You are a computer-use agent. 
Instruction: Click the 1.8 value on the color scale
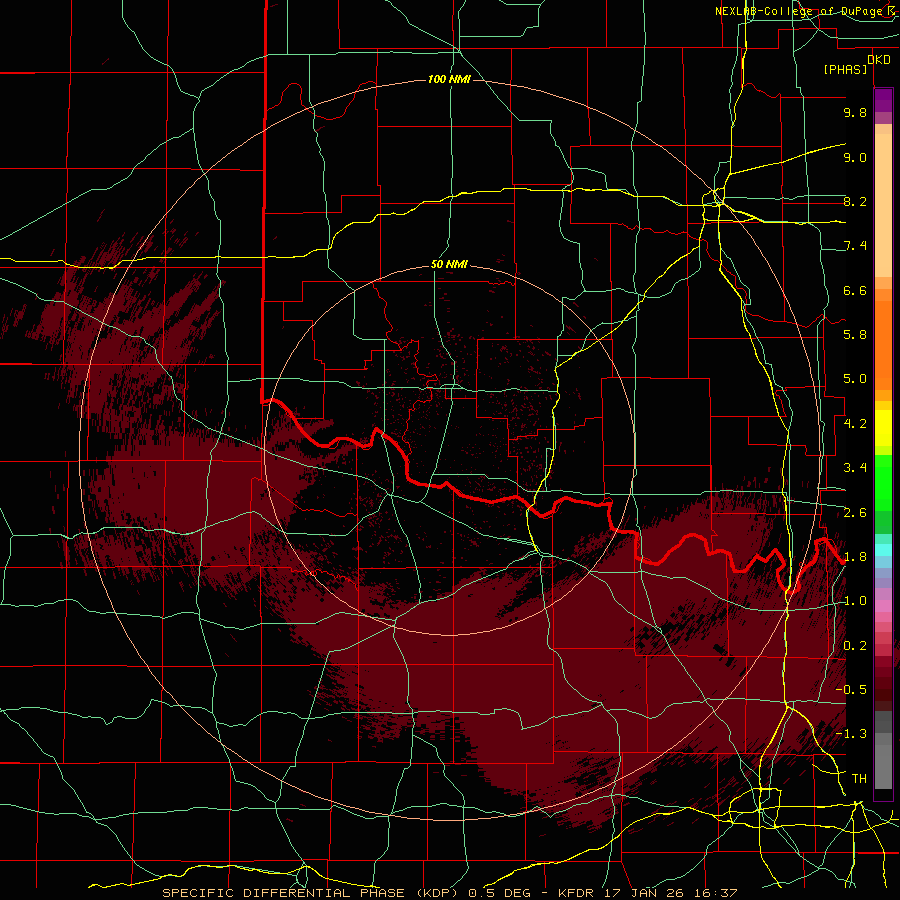pos(855,557)
